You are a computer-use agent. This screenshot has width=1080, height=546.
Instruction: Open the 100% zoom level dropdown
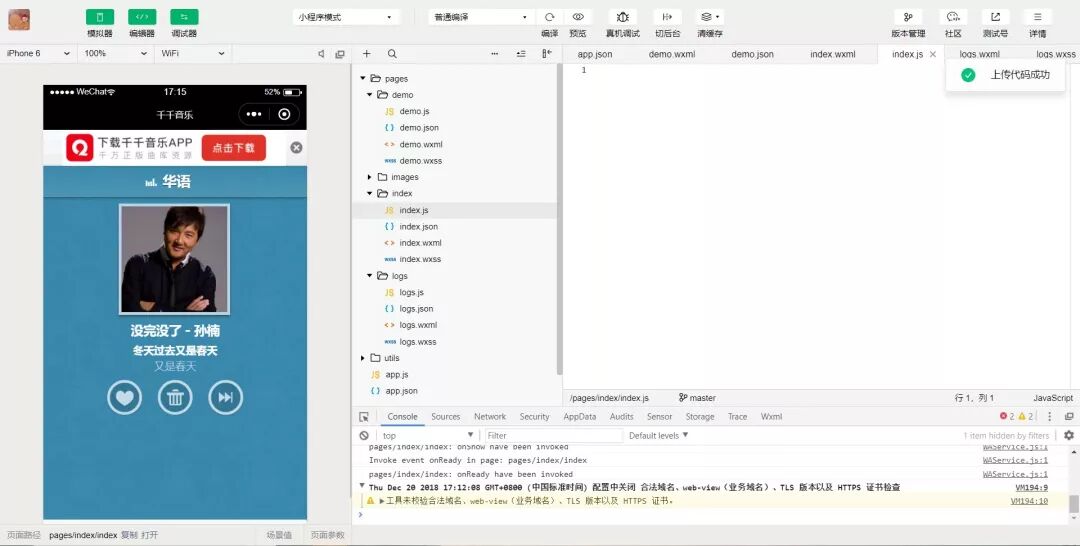(116, 53)
